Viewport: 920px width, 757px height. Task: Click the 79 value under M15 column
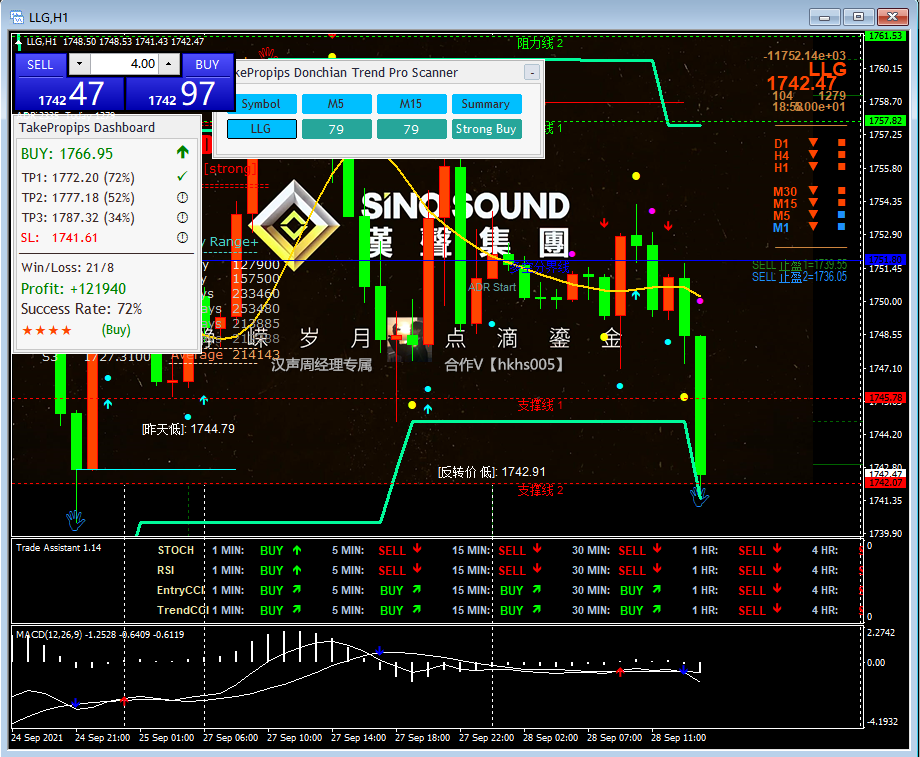click(x=411, y=129)
